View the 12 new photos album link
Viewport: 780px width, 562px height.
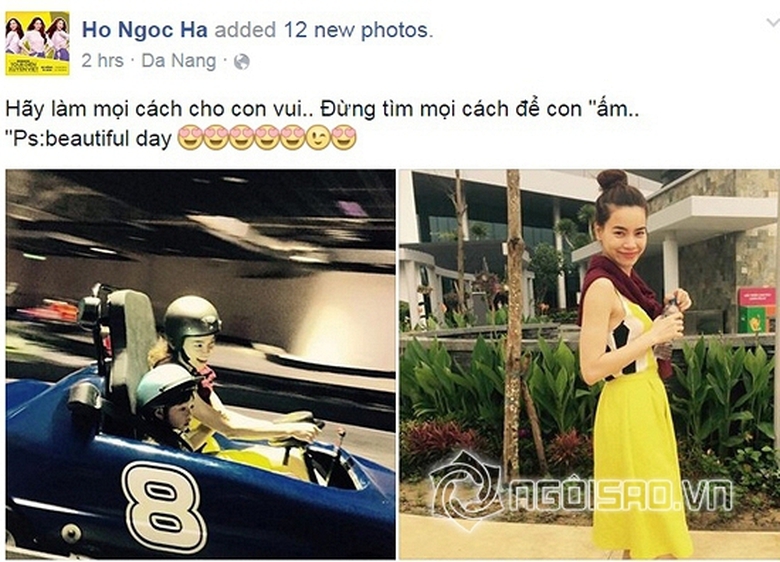click(x=356, y=30)
